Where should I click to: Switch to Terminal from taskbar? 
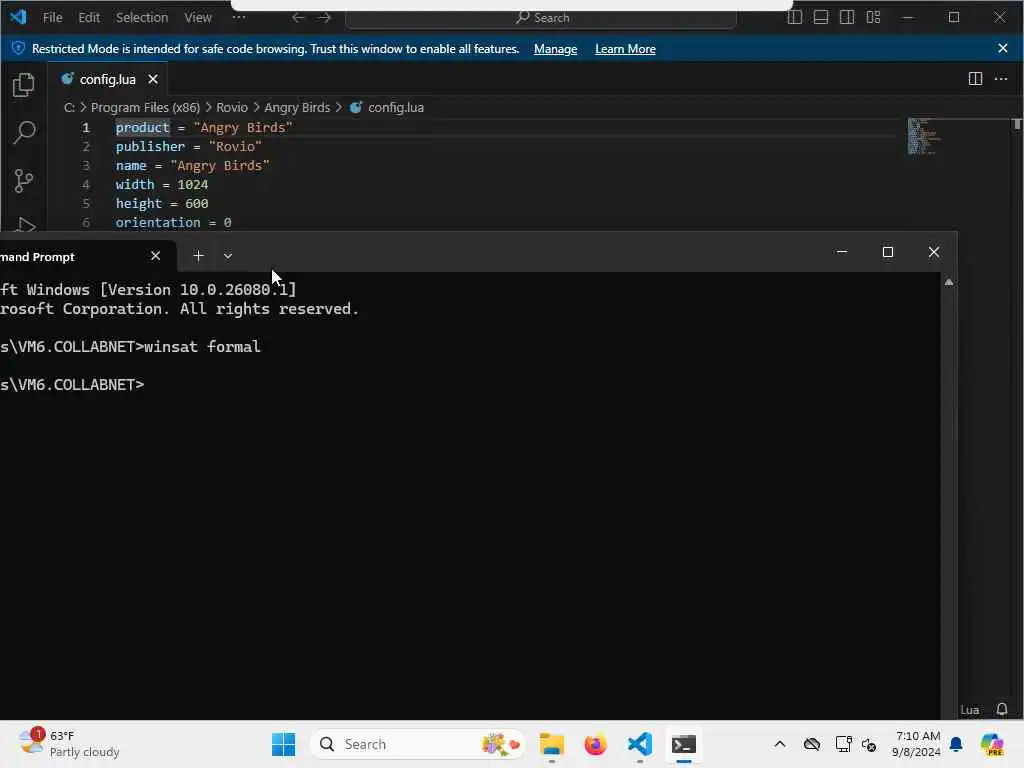coord(684,744)
